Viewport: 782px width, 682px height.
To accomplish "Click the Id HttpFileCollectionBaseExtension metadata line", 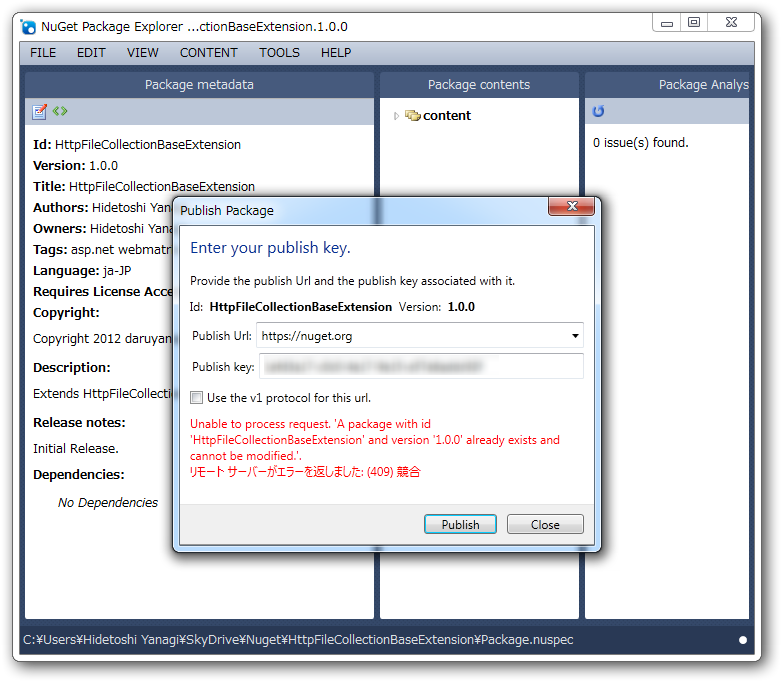I will point(137,145).
